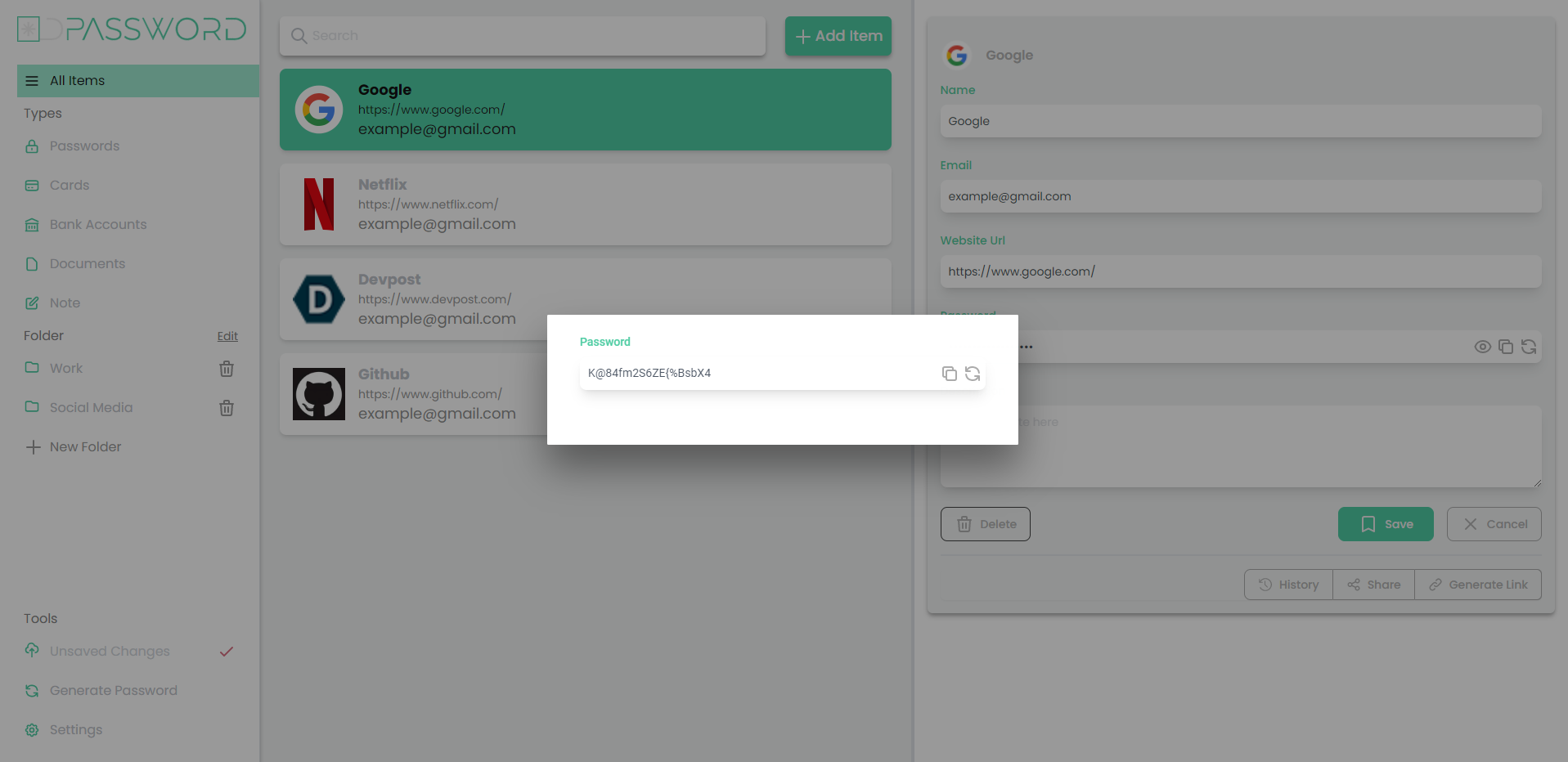Click the red checkmark beside Unsaved Changes
The height and width of the screenshot is (762, 1568).
click(227, 652)
